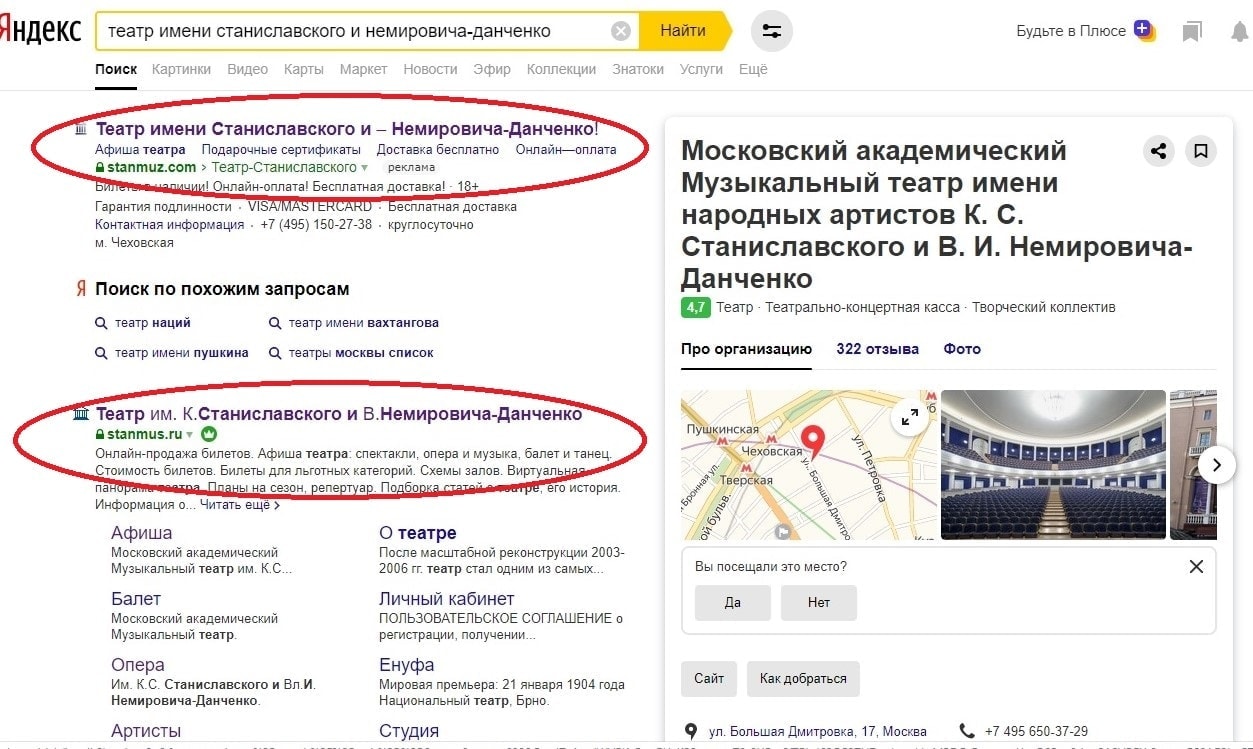Click the phone icon near +7 495 650-37-29
The width and height of the screenshot is (1253, 749).
click(x=966, y=731)
